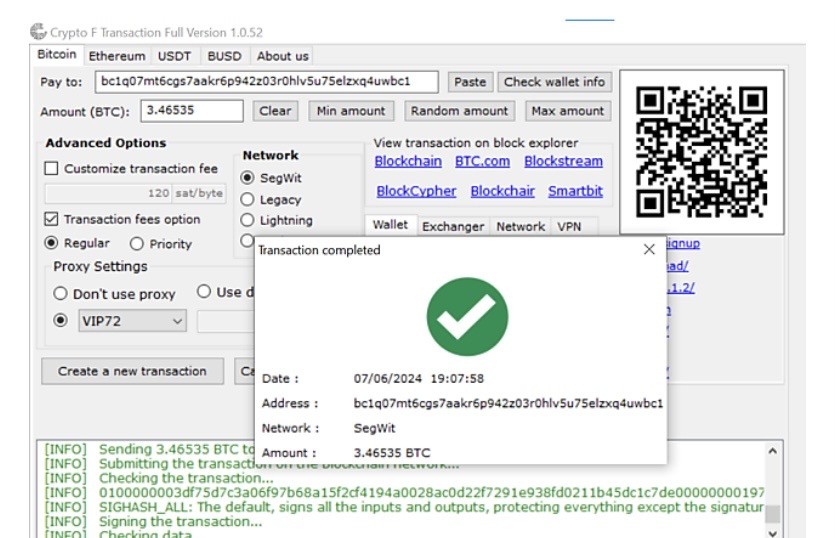Close the Transaction completed dialog
This screenshot has height=538, width=835.
[649, 250]
